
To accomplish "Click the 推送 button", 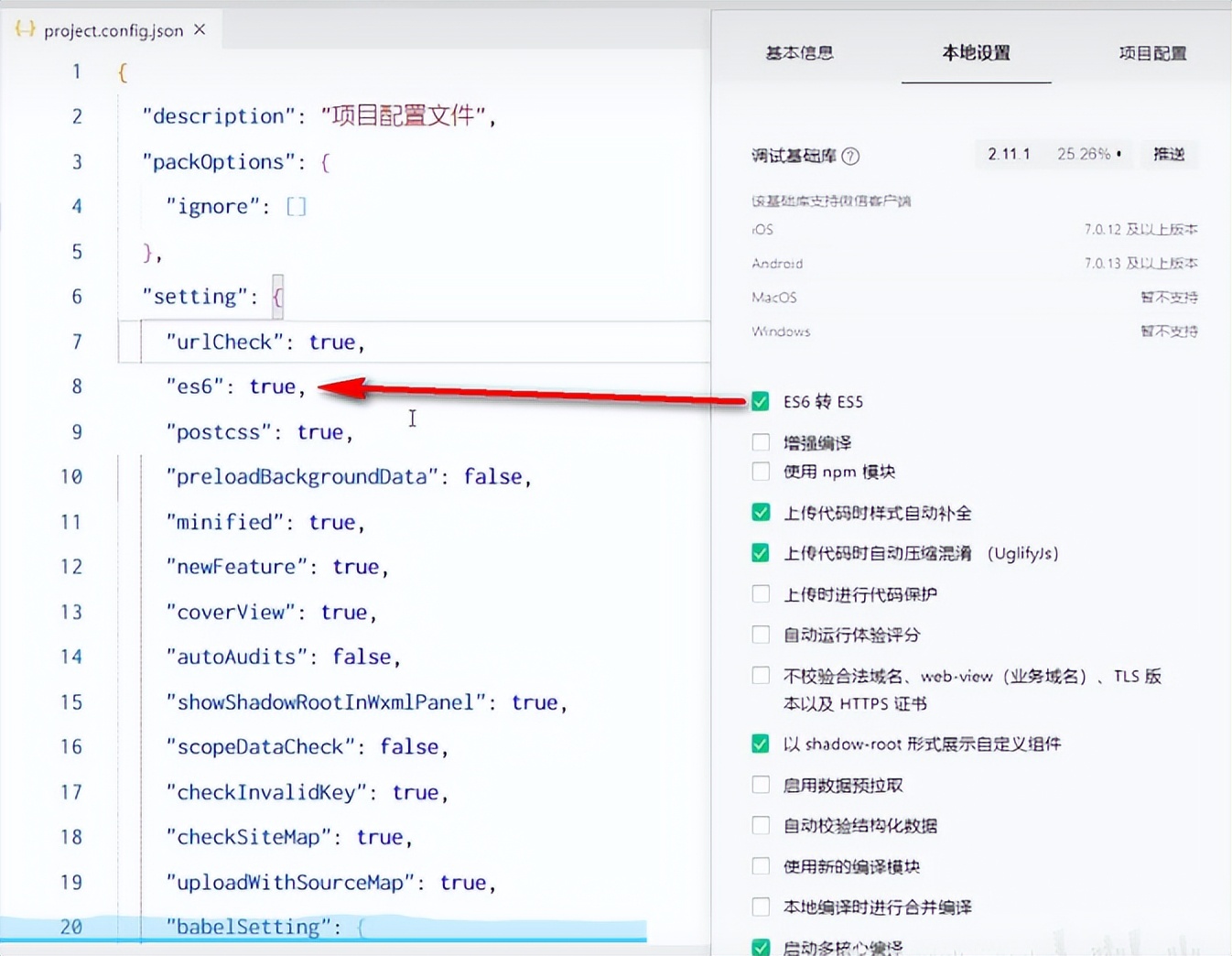I will [x=1169, y=154].
